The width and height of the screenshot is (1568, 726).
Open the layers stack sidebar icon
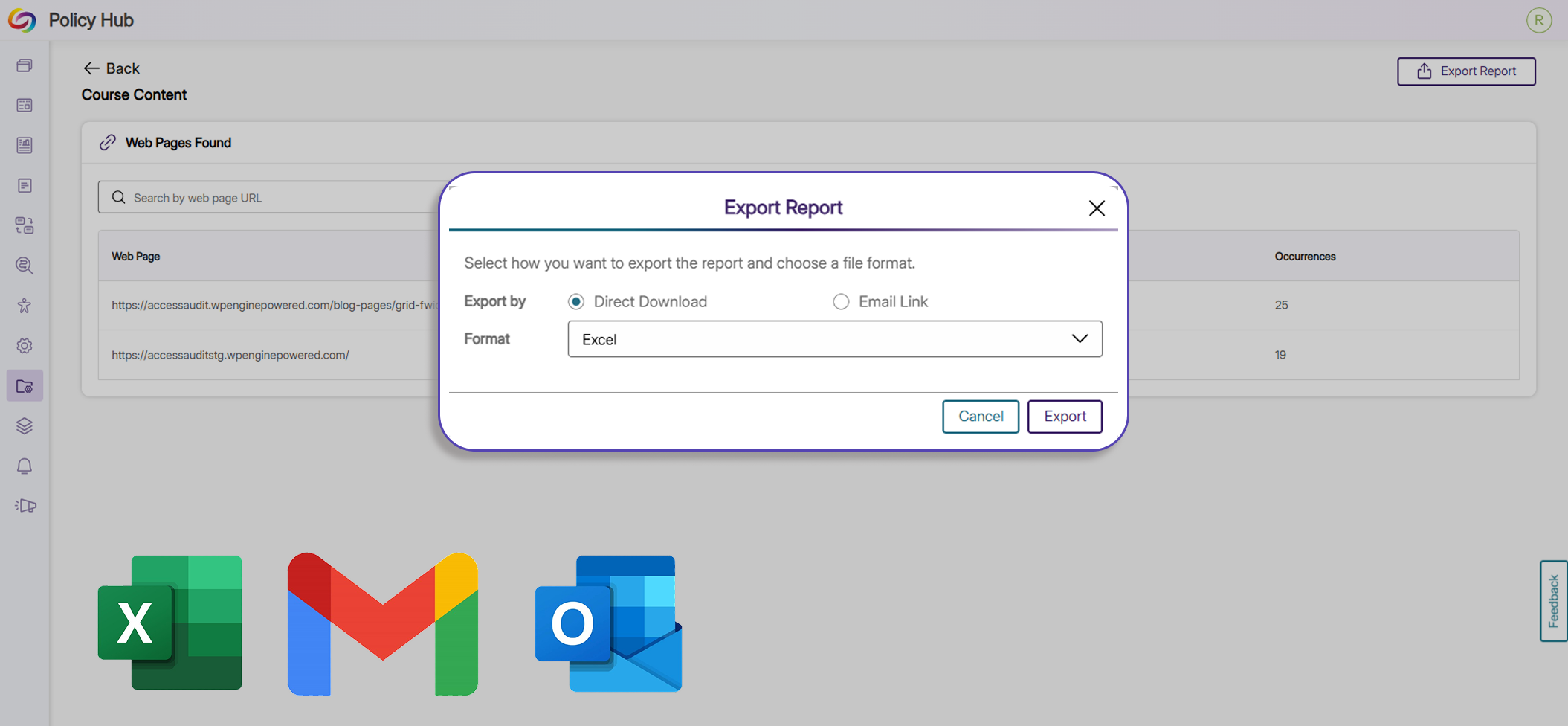(x=25, y=426)
